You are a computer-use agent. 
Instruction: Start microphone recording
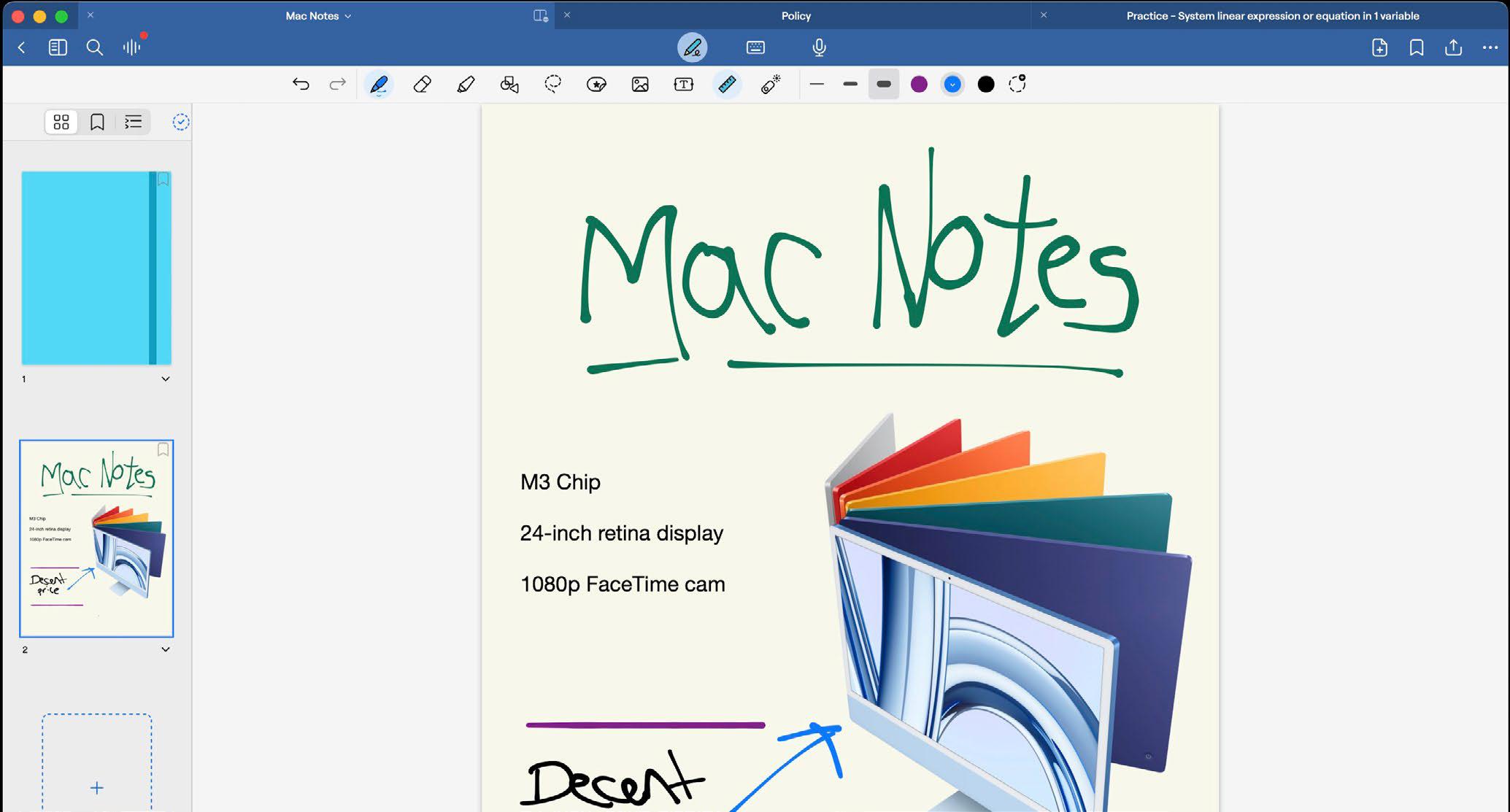pos(819,47)
